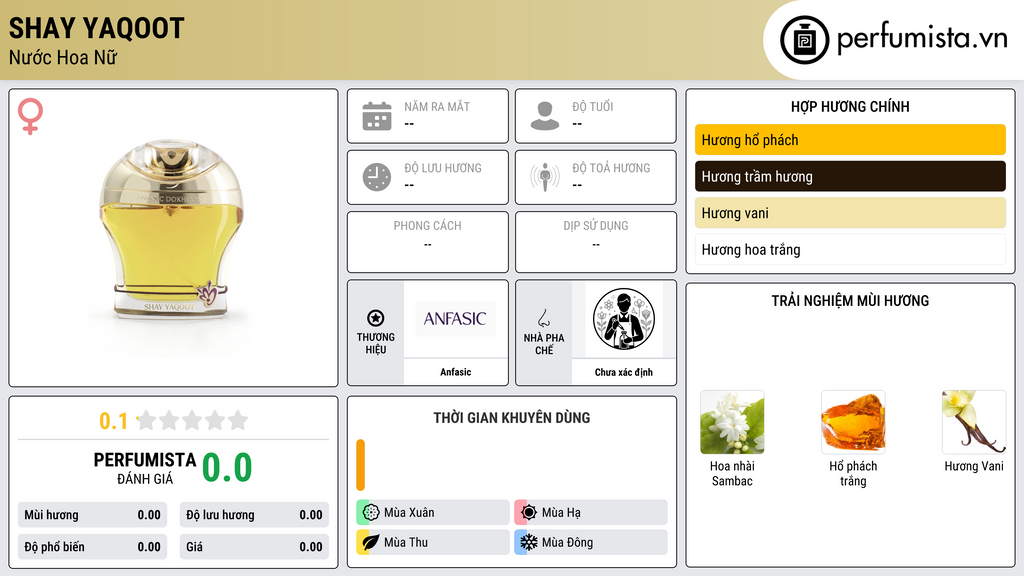The image size is (1024, 576).
Task: Select the Hương trầm hương accord bar
Action: point(850,176)
